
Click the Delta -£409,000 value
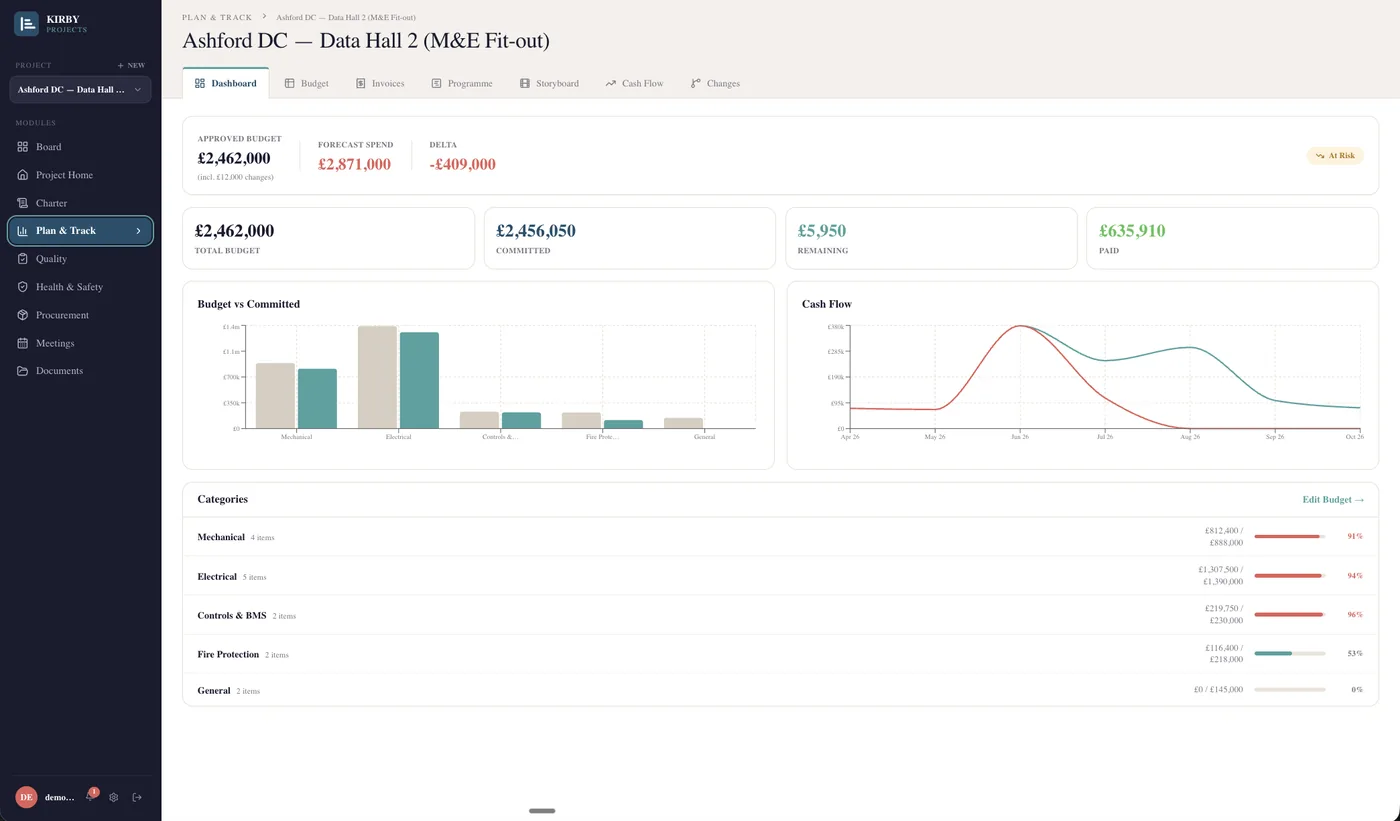coord(463,165)
